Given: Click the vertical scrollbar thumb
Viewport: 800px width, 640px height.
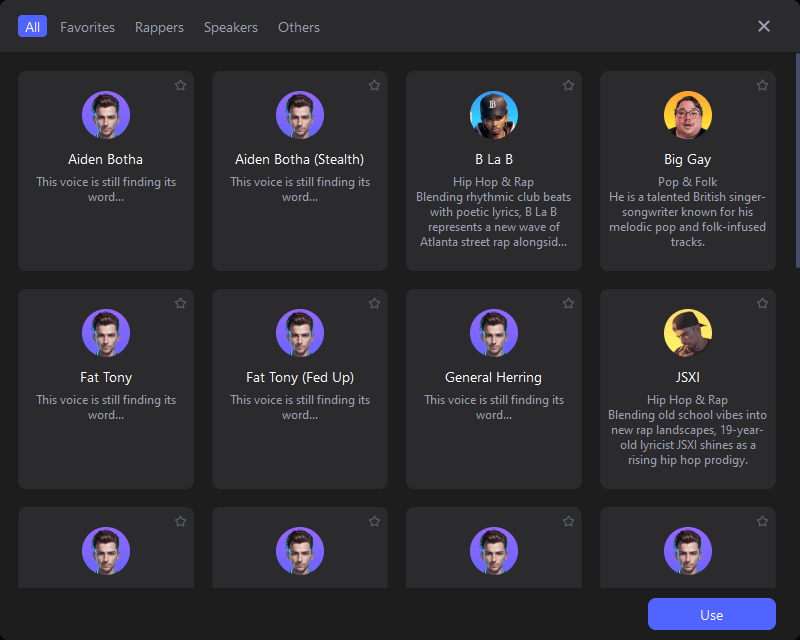Looking at the screenshot, I should pyautogui.click(x=797, y=160).
